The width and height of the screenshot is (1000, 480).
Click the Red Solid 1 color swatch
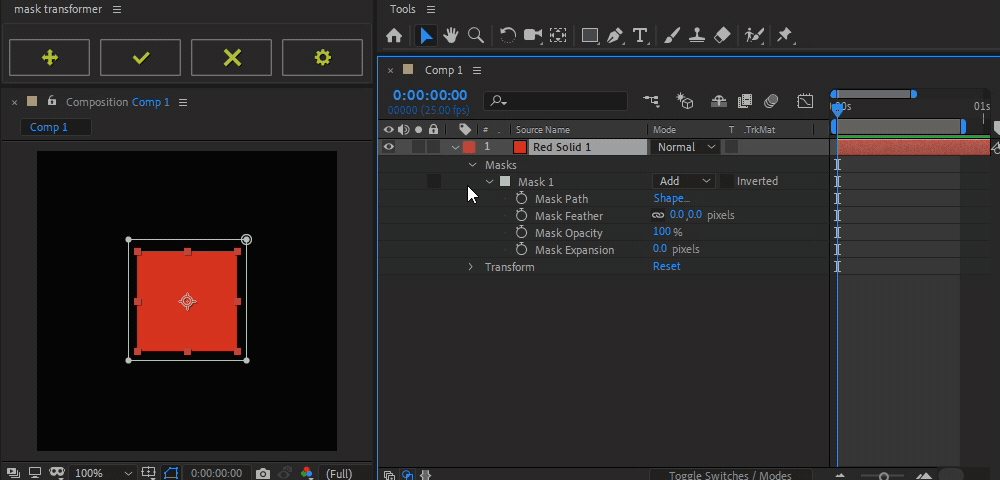520,147
